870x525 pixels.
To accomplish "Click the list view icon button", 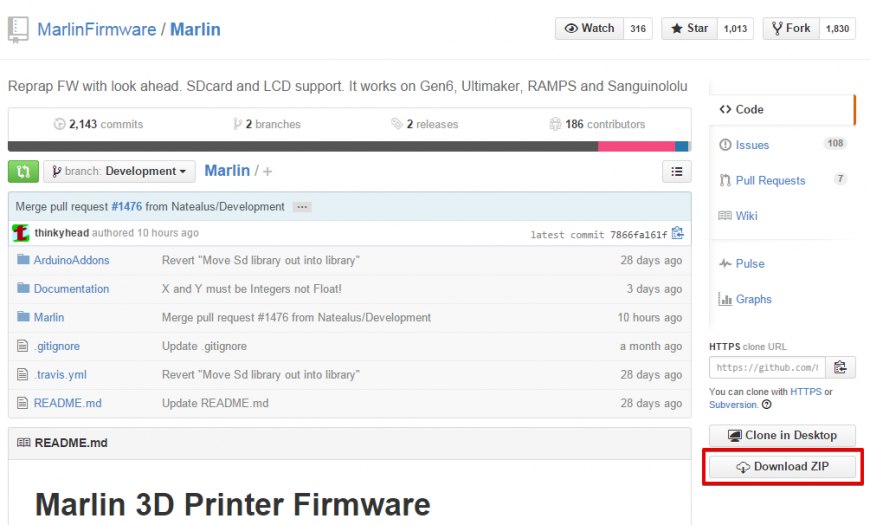I will (x=676, y=171).
